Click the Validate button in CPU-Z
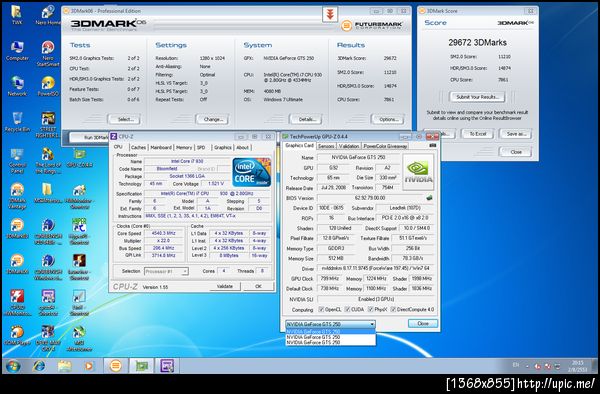 click(225, 286)
